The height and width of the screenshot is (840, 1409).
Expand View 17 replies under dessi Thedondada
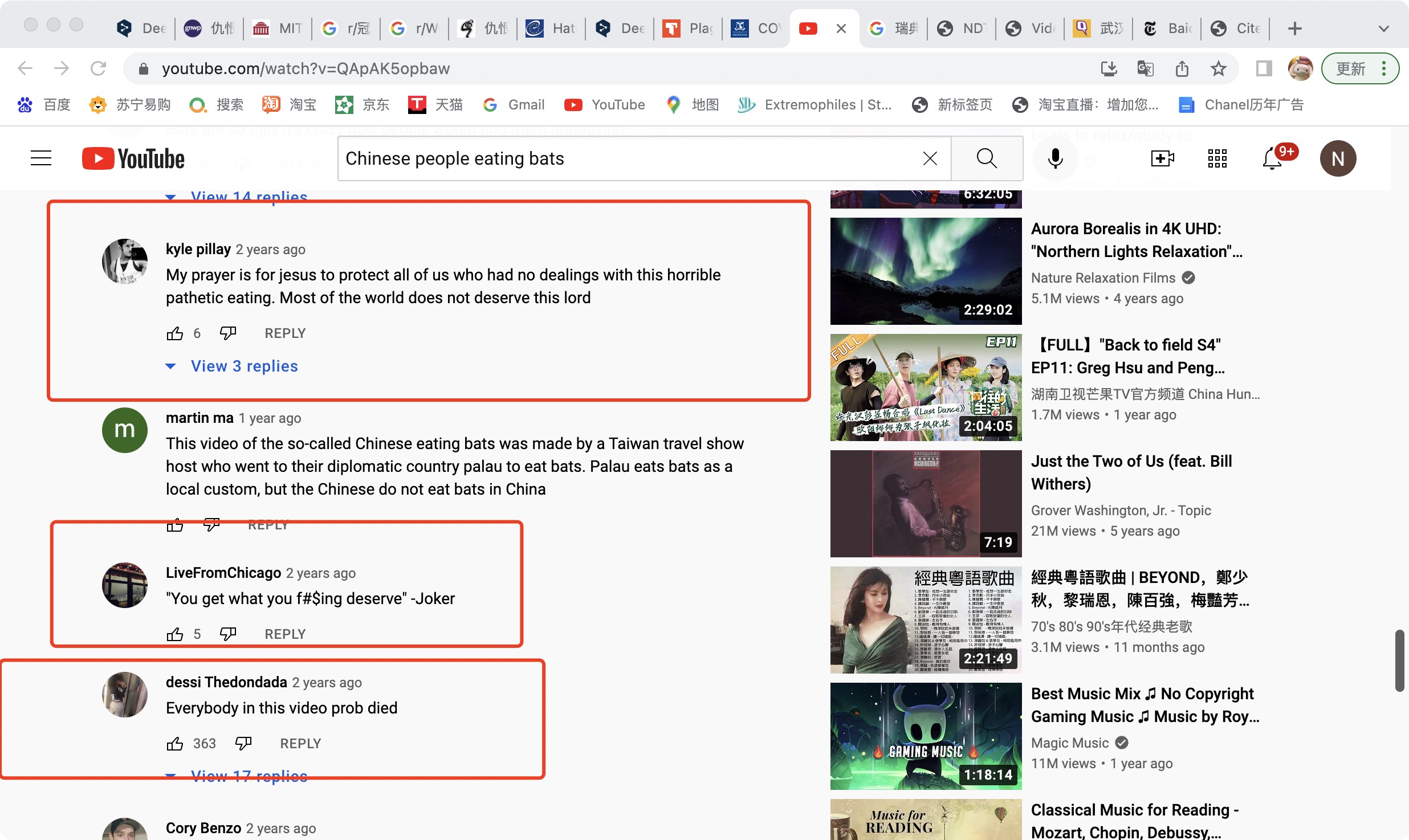249,776
